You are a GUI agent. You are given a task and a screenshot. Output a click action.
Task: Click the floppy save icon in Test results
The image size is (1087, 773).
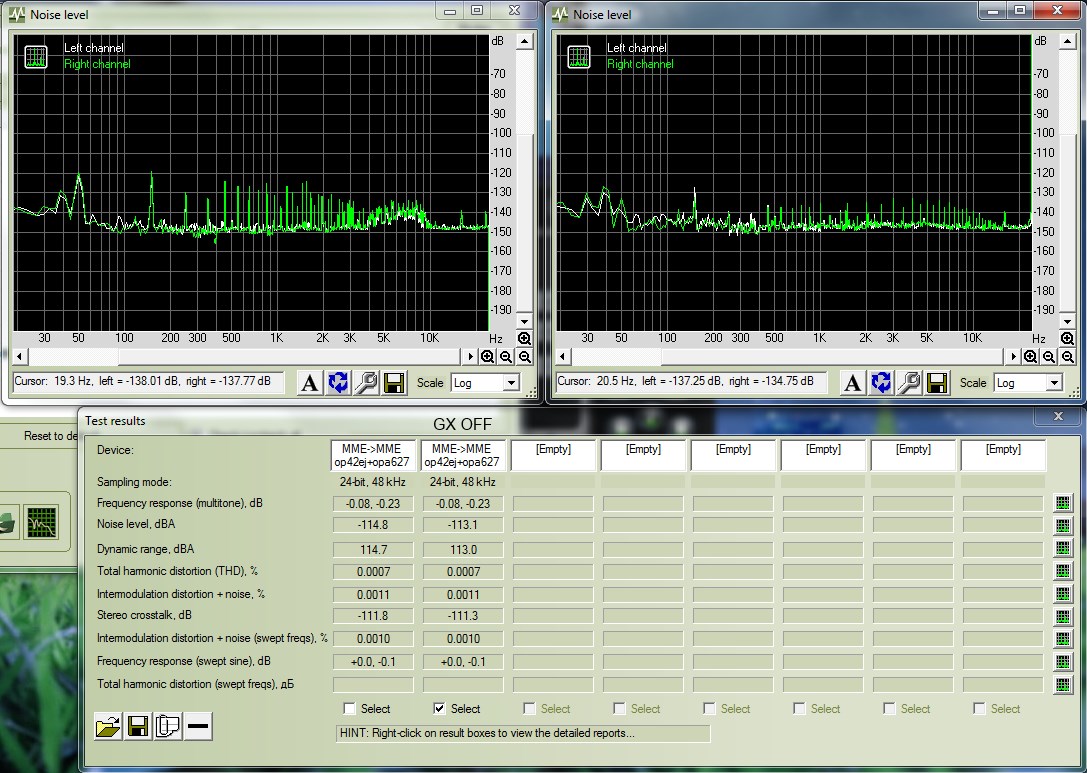click(138, 727)
